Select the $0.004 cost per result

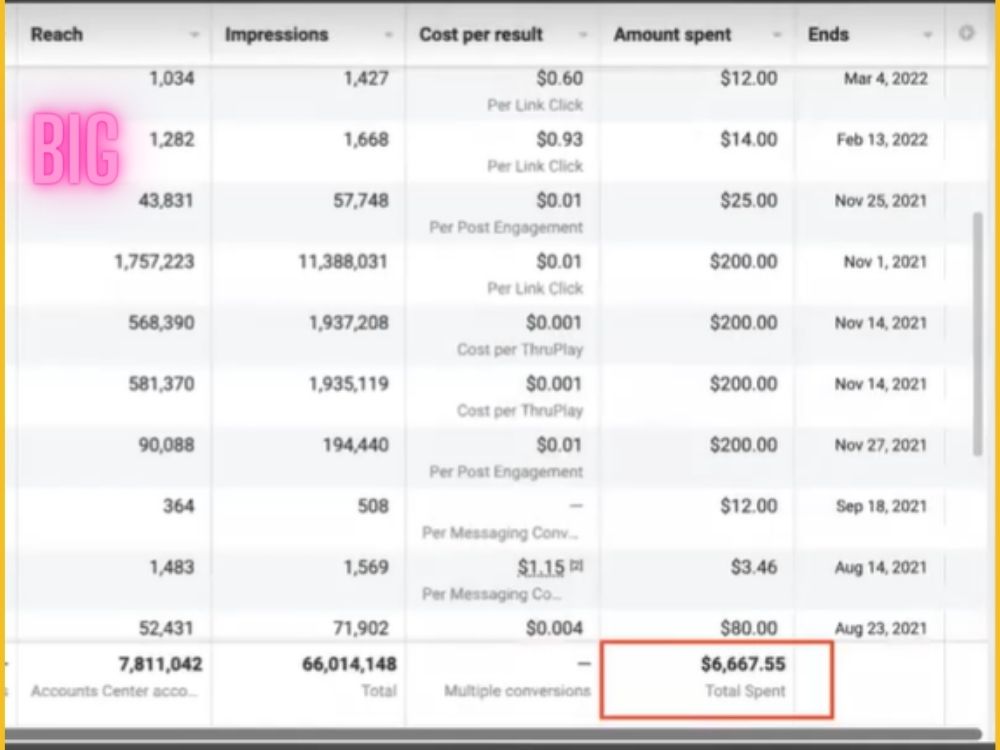click(x=554, y=629)
